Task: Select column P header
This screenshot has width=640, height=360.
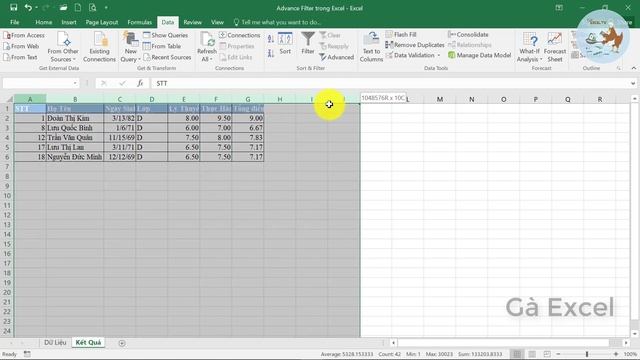Action: coord(536,99)
